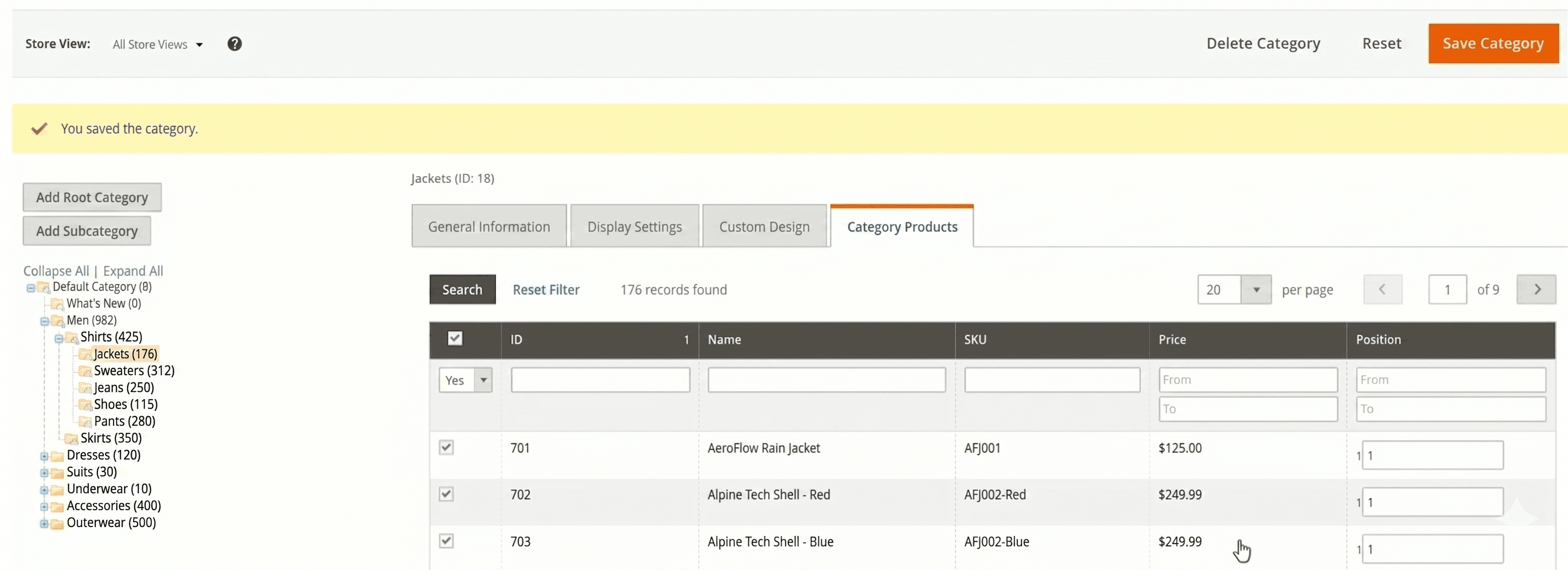
Task: Toggle the select-all checkbox in grid header
Action: (455, 338)
